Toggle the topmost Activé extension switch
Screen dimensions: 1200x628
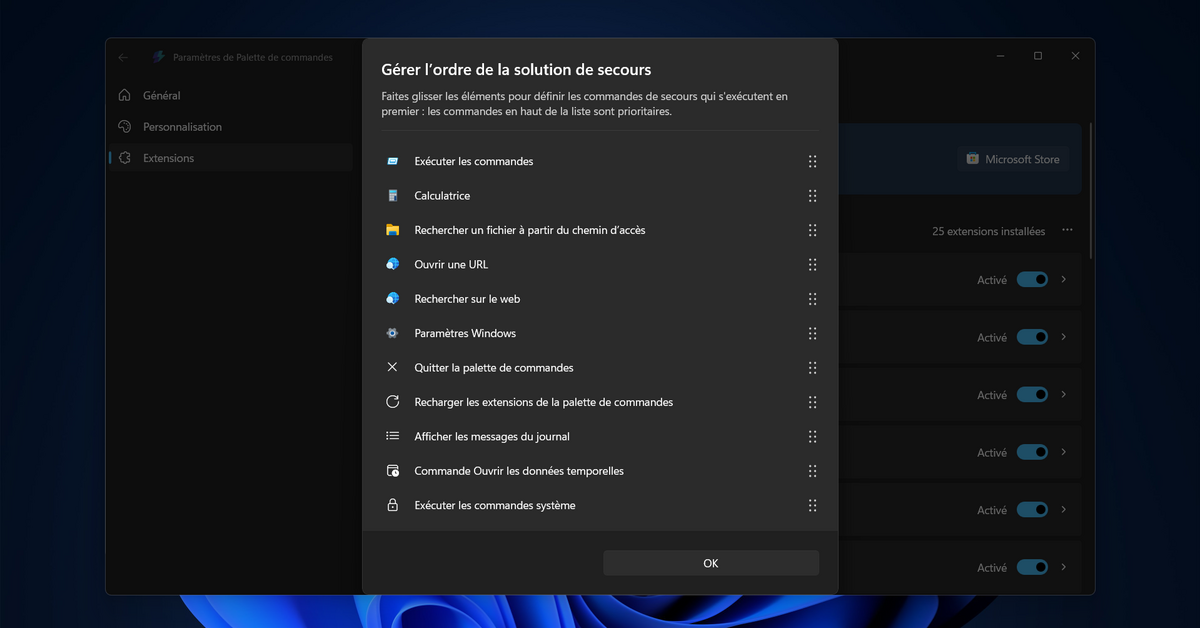[1032, 280]
